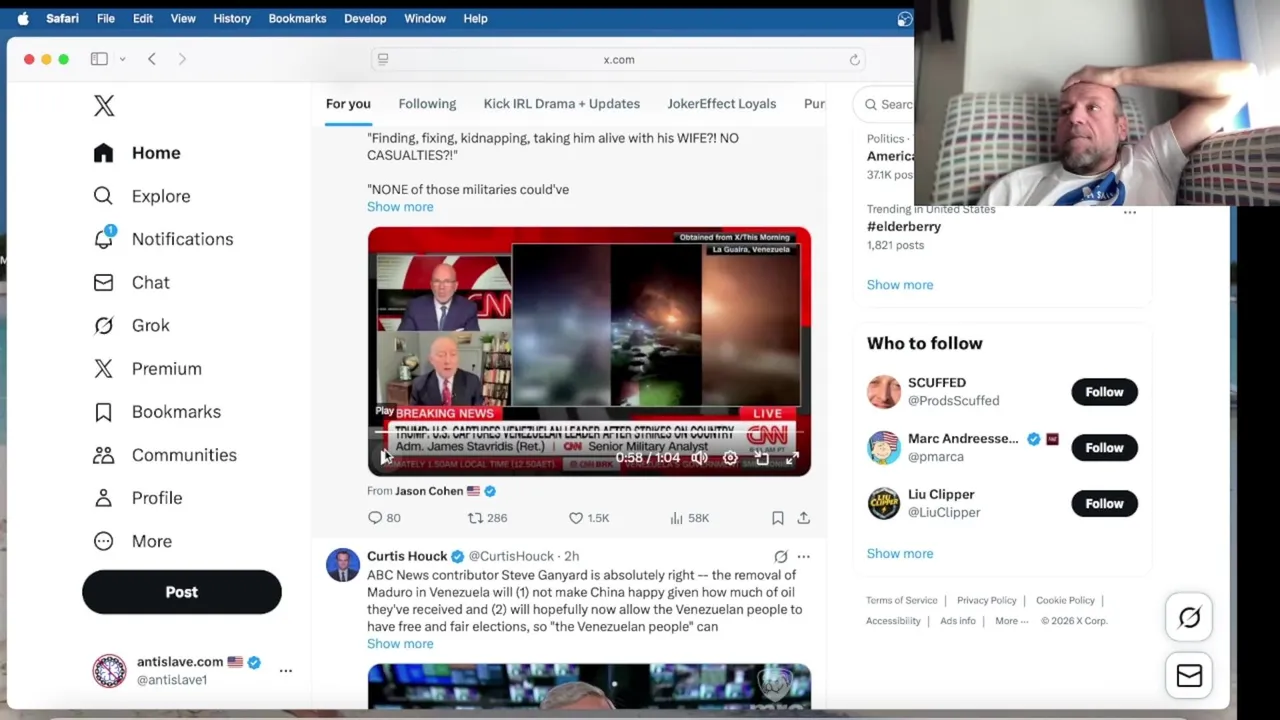Open JokerEffect Loyals tab

[721, 104]
